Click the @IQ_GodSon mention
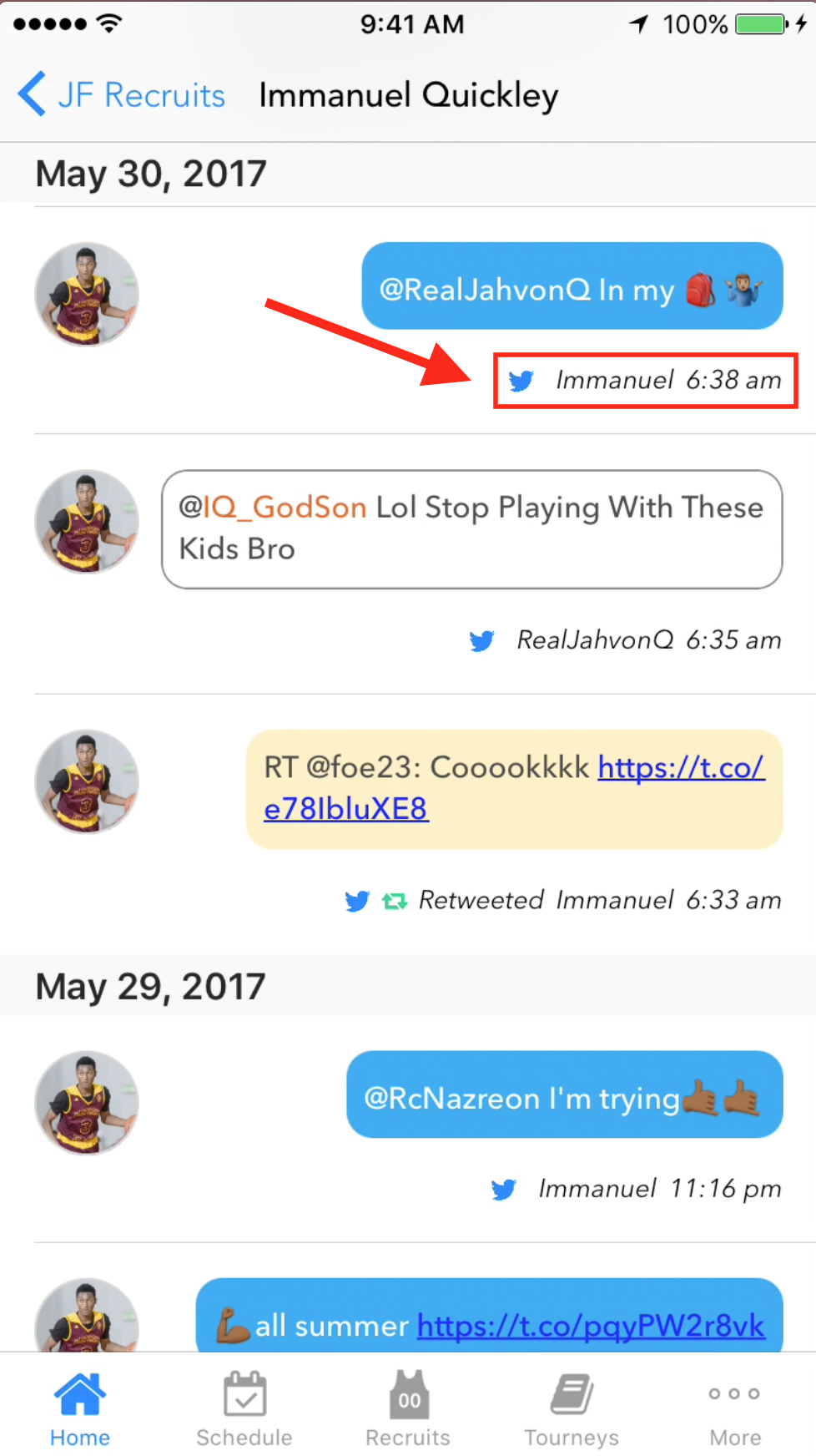 click(x=273, y=508)
